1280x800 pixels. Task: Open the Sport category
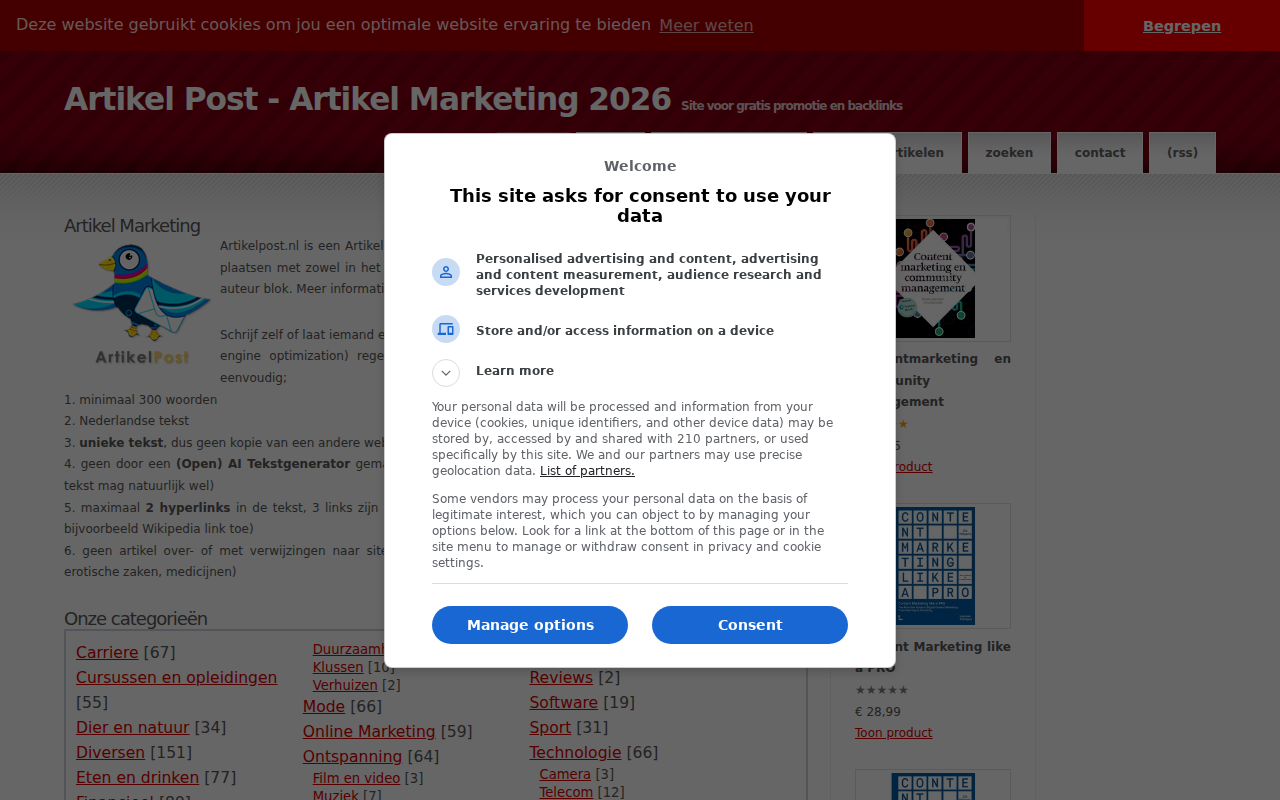(550, 727)
